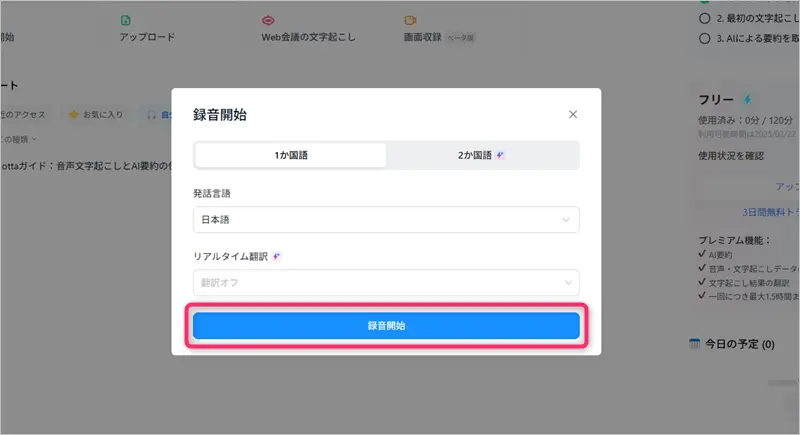
Task: Open the 発話言語 日本語 dropdown
Action: [x=386, y=220]
